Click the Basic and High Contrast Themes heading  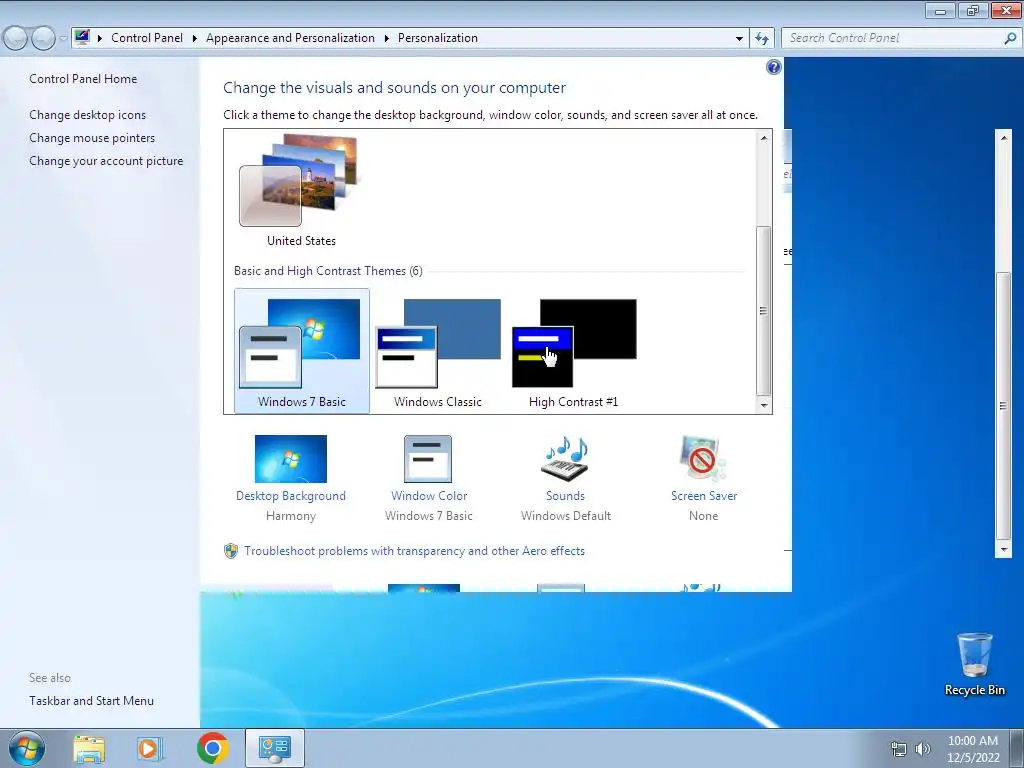pyautogui.click(x=328, y=271)
